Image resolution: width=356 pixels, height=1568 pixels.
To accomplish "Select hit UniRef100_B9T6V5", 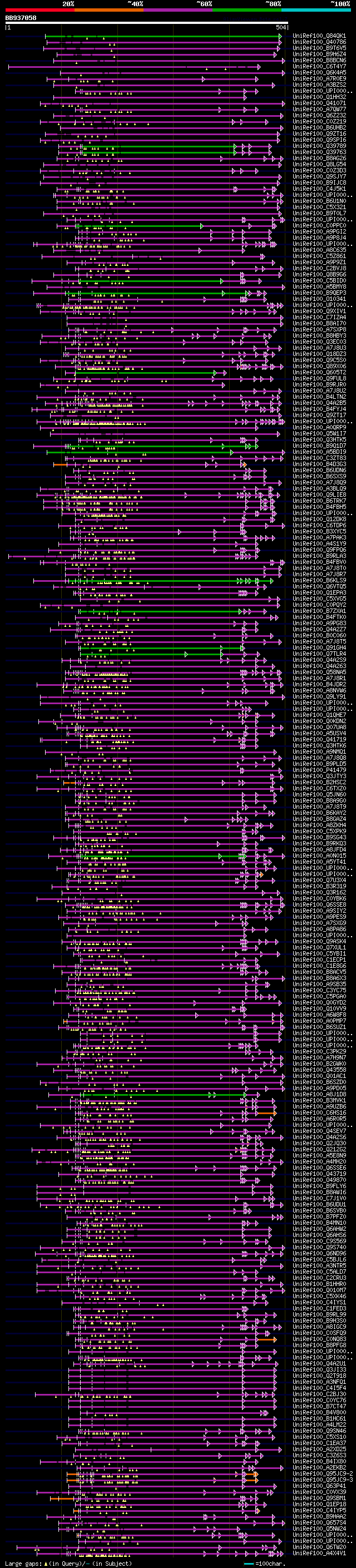I will [x=319, y=48].
